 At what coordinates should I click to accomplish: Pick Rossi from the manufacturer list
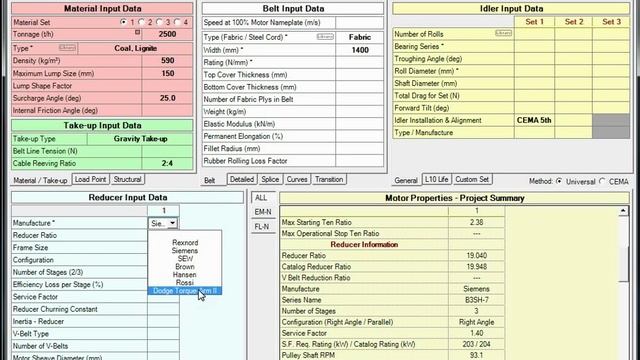tap(185, 282)
